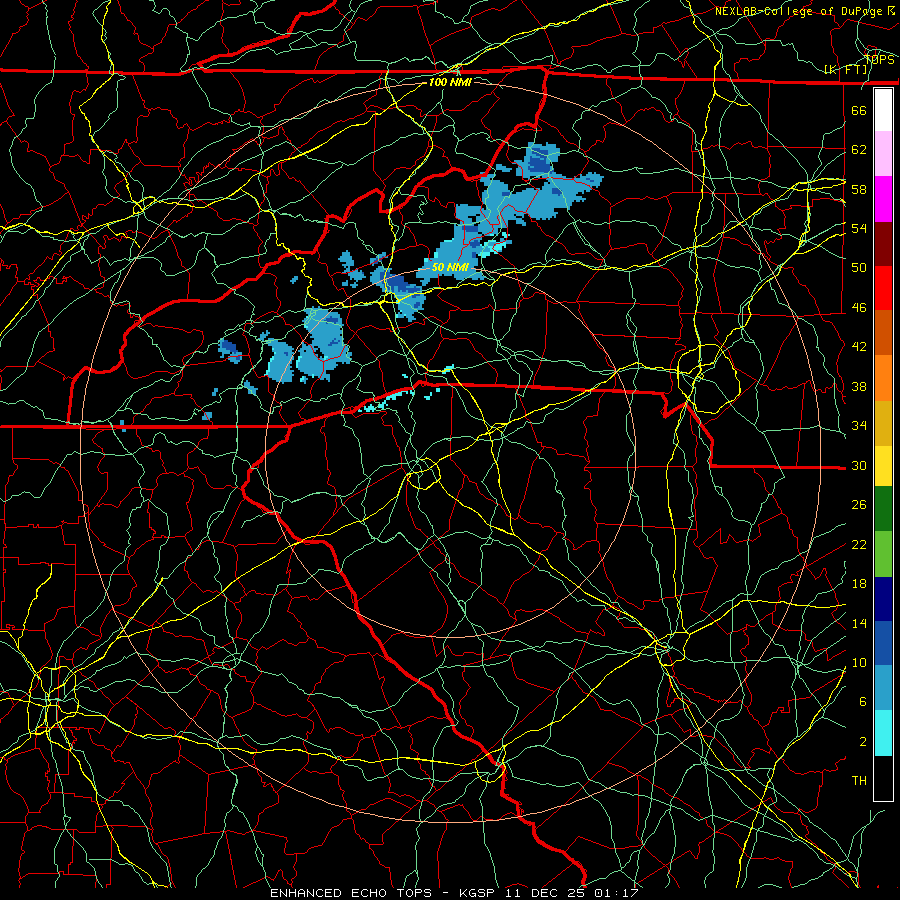Click the 6 scale value
900x900 pixels.
tap(863, 703)
